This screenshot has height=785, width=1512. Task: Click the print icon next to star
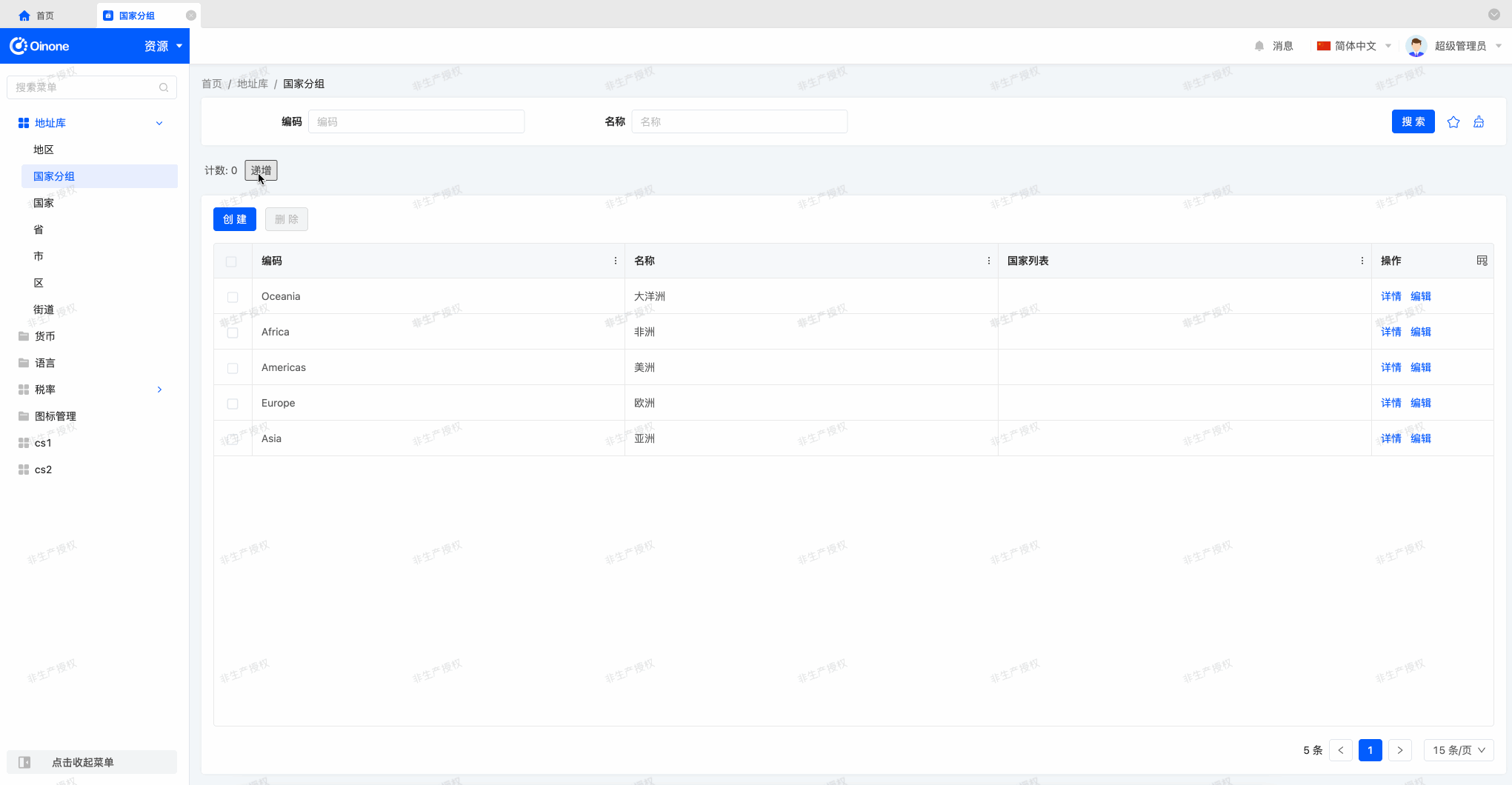pos(1479,122)
